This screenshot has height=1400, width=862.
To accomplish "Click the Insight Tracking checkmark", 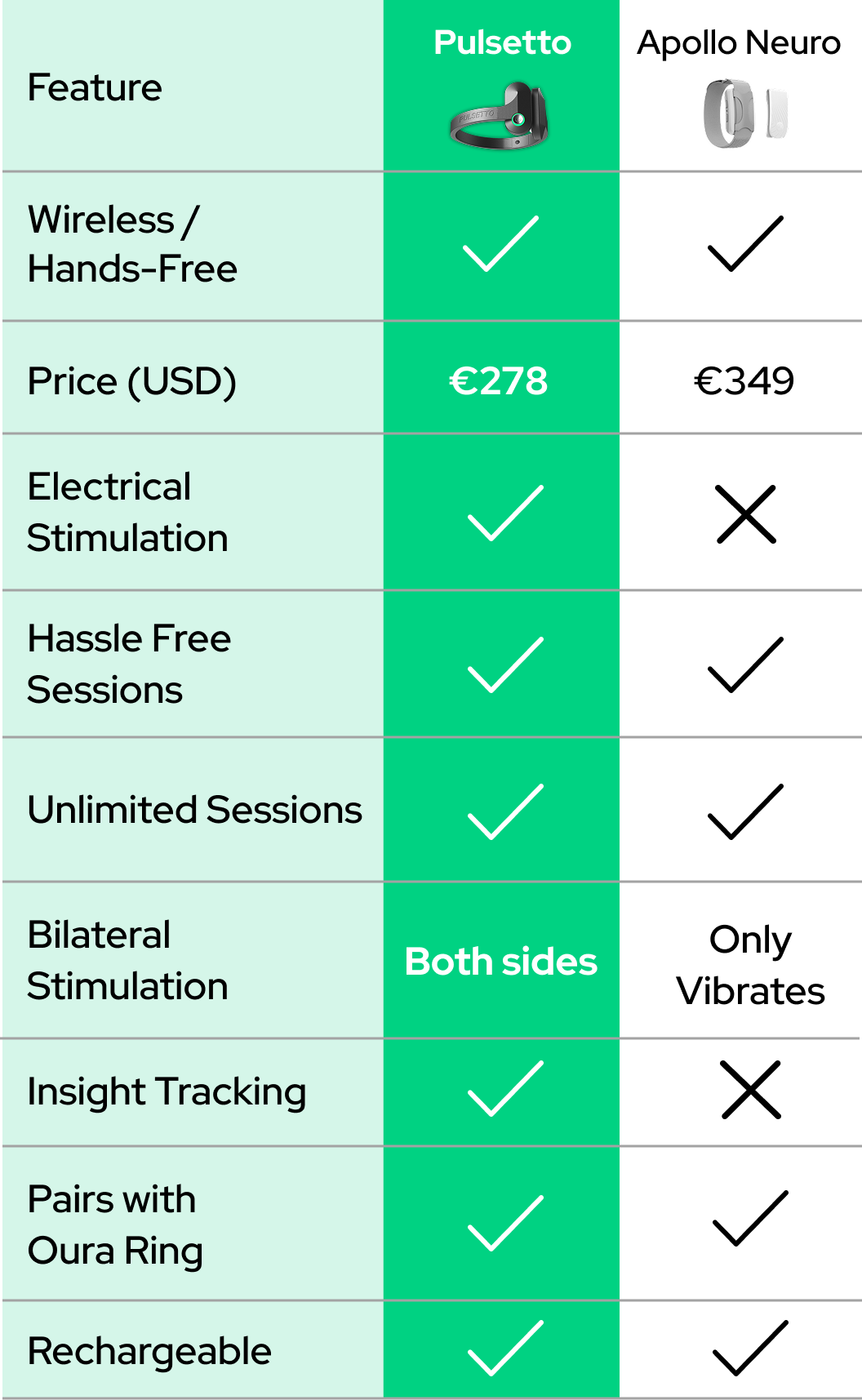I will pos(505,1088).
